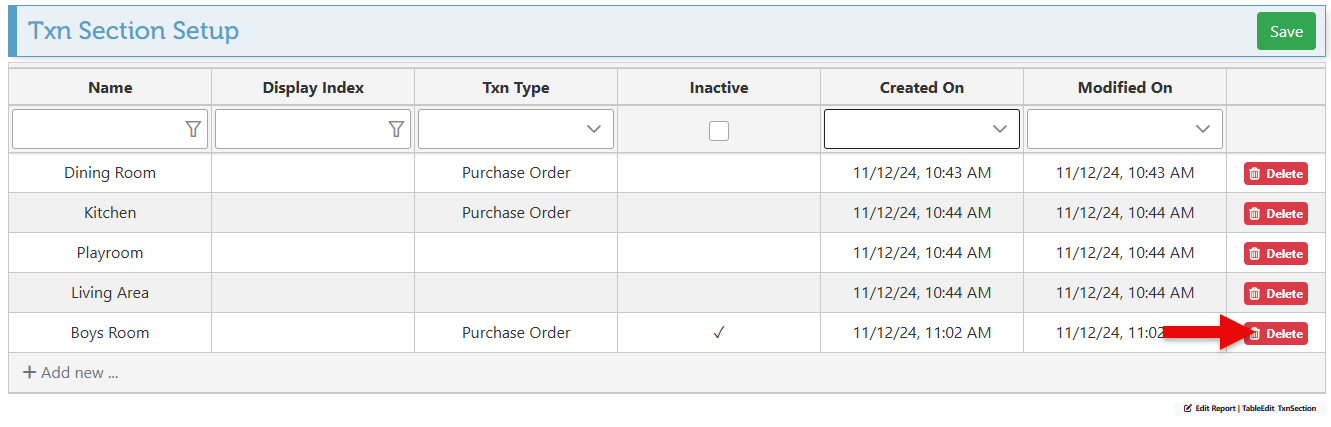
Task: Expand the Created On filter dropdown
Action: coord(999,129)
